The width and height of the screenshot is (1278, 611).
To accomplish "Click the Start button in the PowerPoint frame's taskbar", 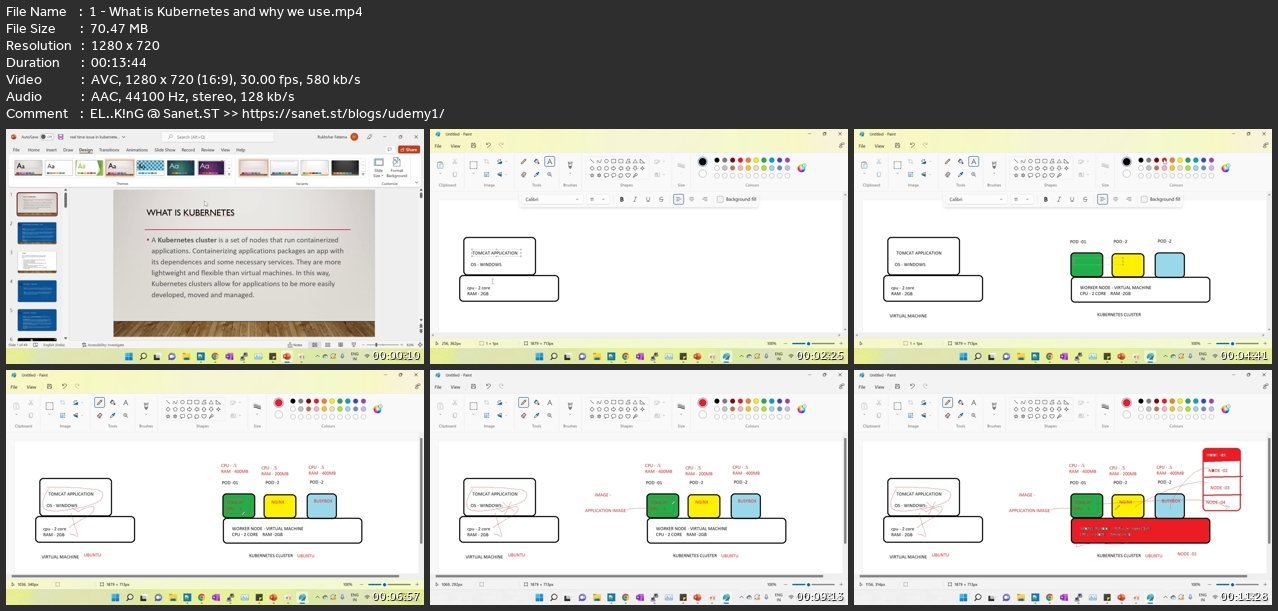I will (128, 357).
